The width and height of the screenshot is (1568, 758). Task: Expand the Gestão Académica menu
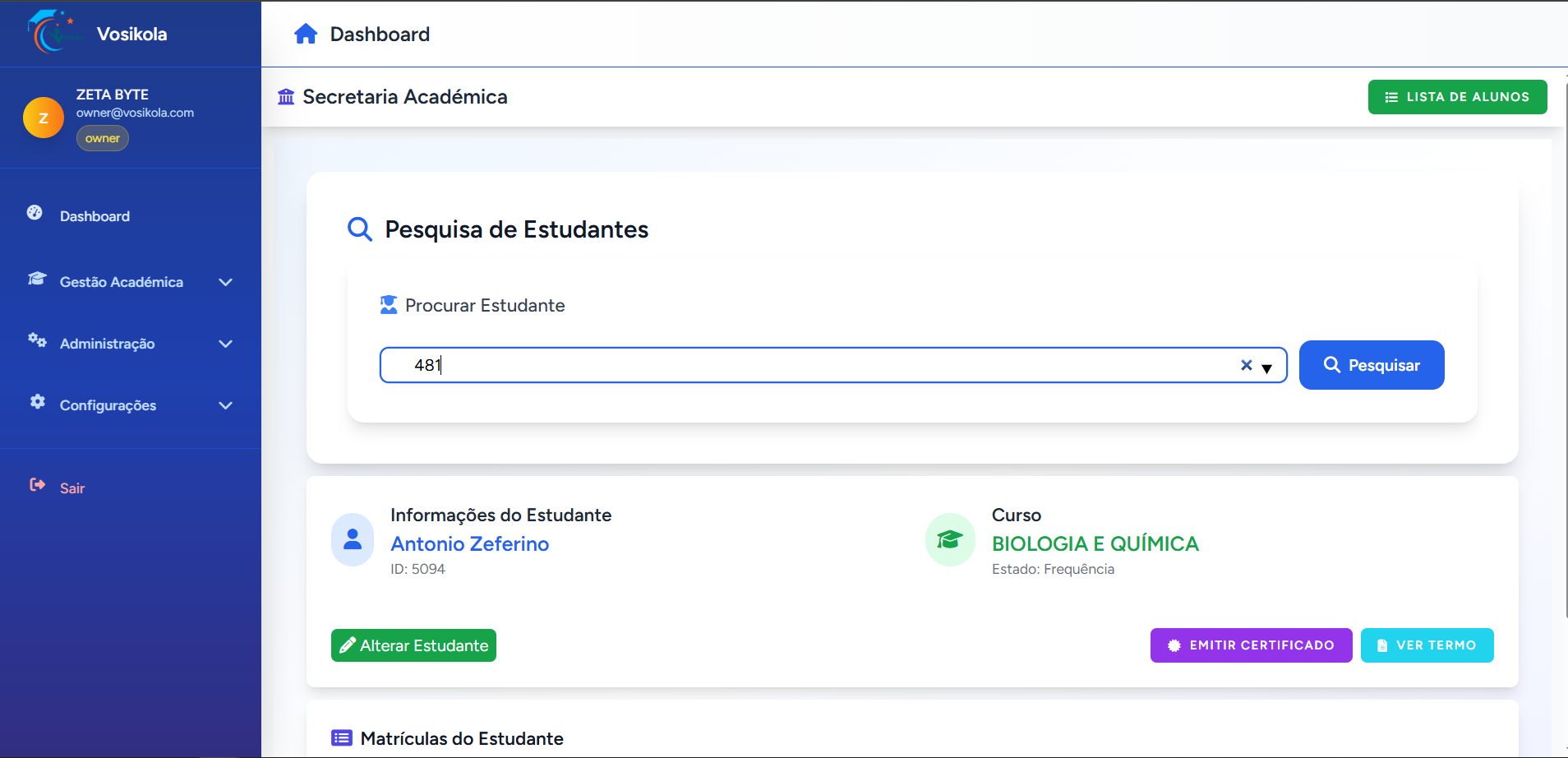coord(225,282)
